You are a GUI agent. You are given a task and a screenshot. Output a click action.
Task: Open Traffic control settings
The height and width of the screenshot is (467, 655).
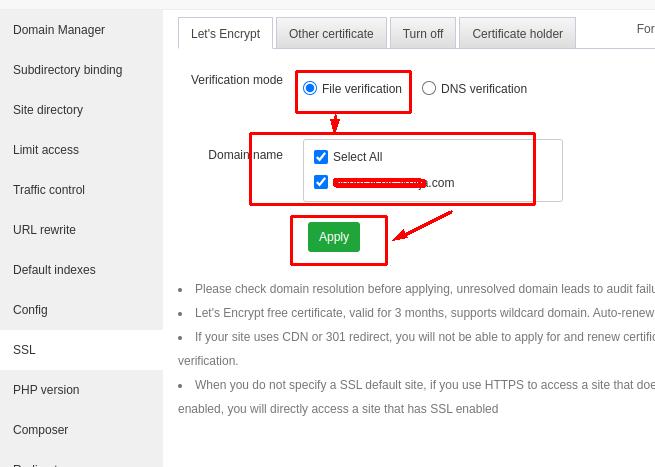click(x=49, y=190)
